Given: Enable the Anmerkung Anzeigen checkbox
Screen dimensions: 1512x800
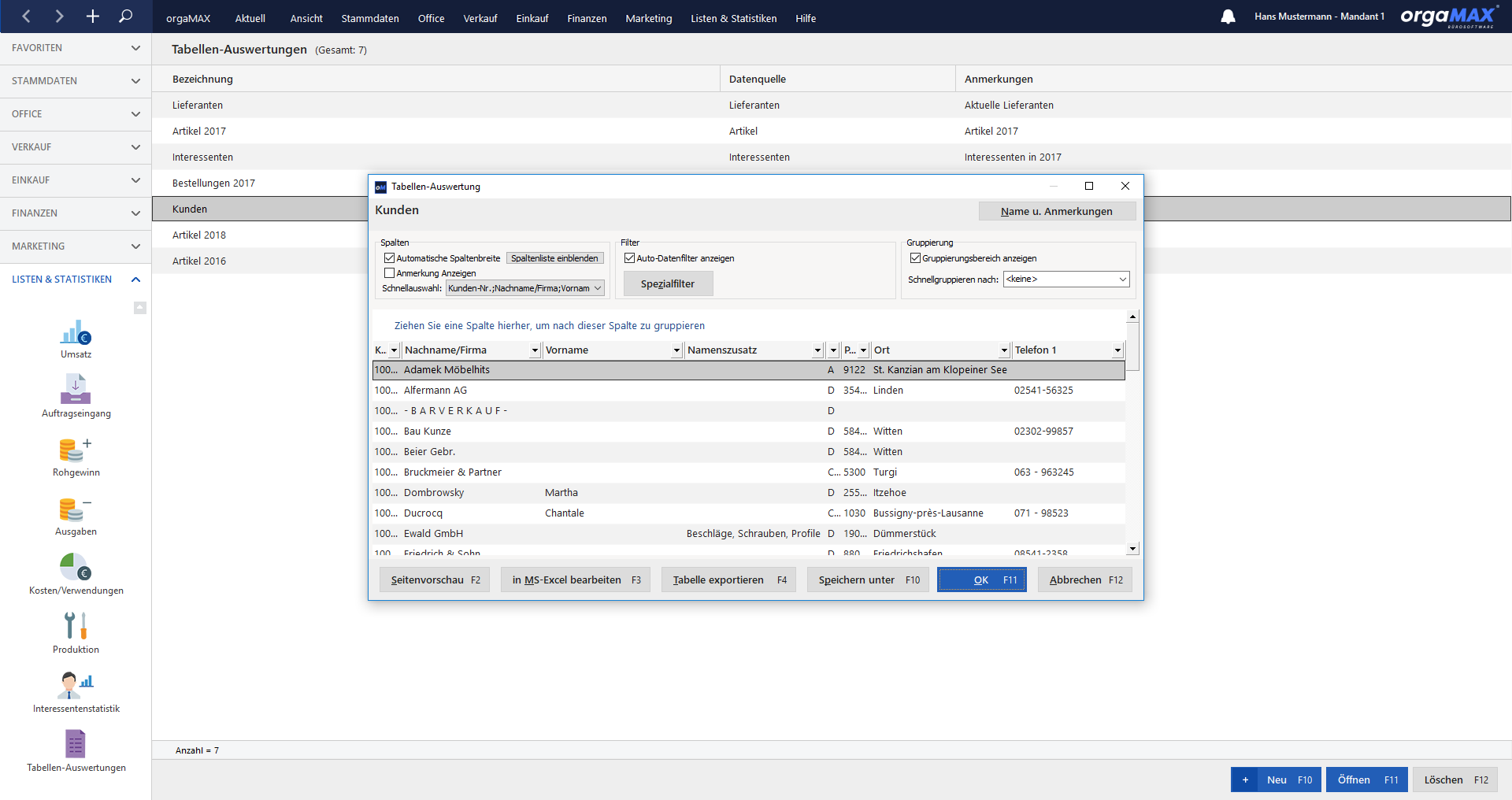Looking at the screenshot, I should click(389, 273).
